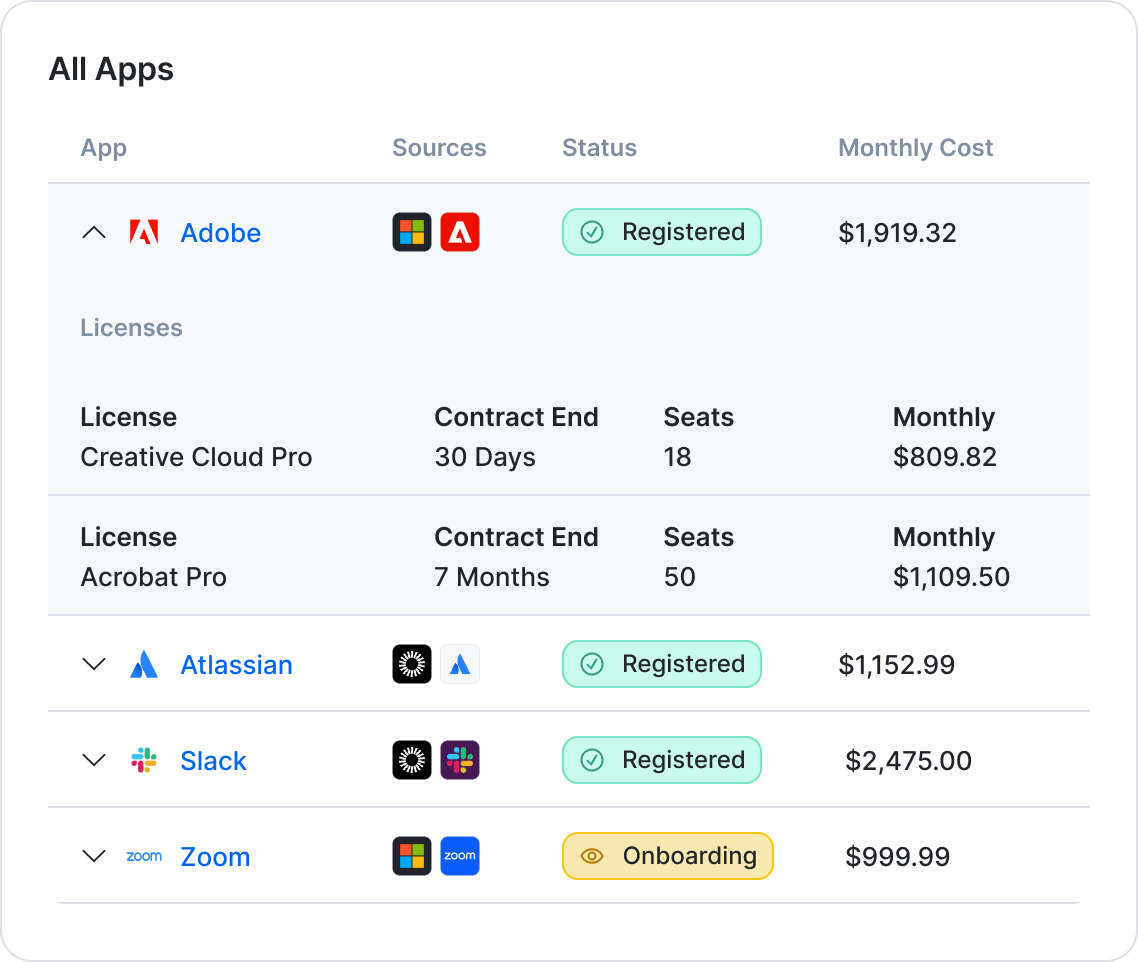Viewport: 1138px width, 962px height.
Task: Click Adobe's Registered status badge
Action: point(662,232)
